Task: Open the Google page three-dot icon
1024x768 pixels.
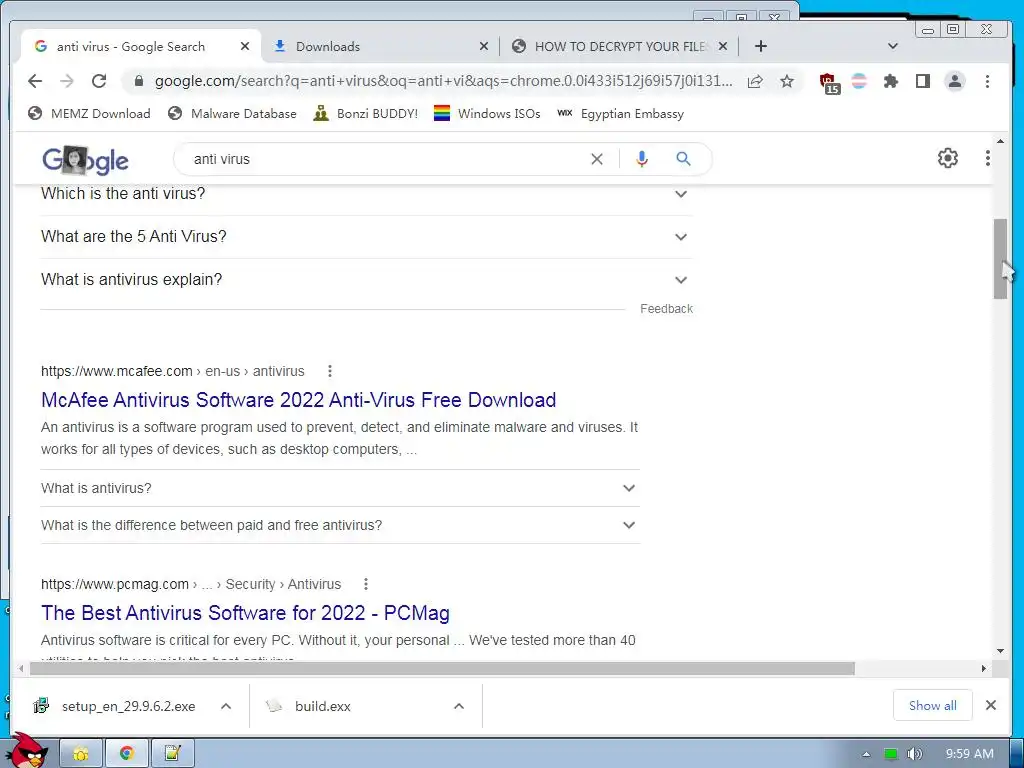Action: click(x=987, y=158)
